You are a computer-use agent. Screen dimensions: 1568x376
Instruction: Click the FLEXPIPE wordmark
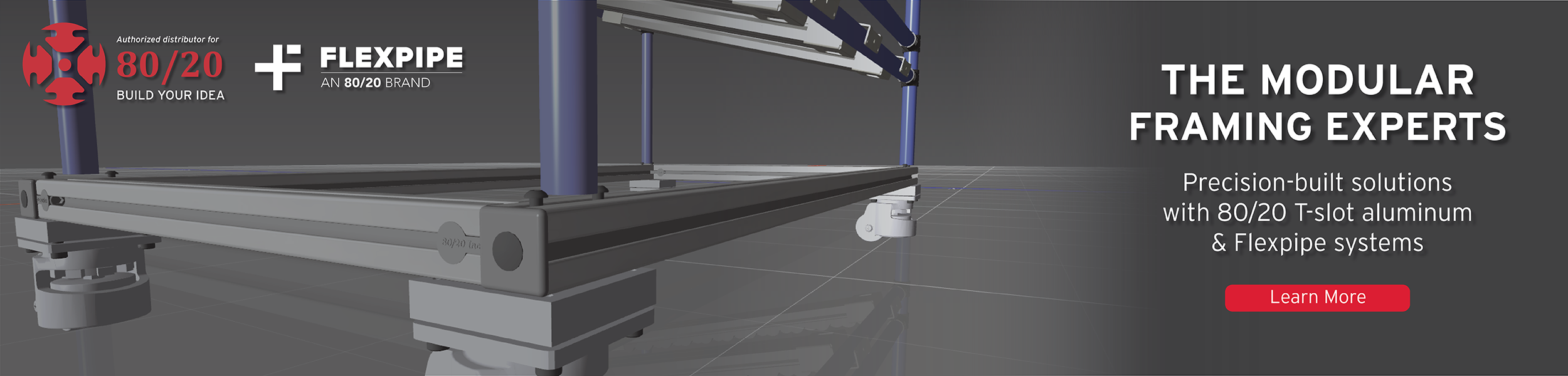coord(391,58)
